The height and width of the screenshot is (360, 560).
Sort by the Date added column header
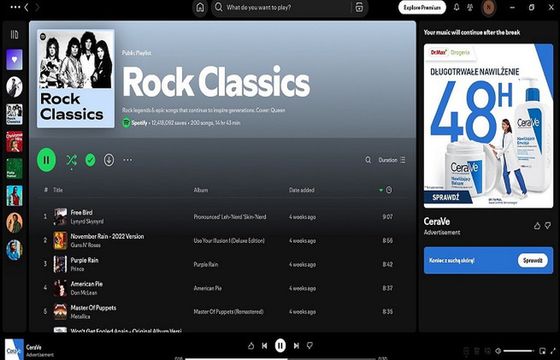pos(302,190)
